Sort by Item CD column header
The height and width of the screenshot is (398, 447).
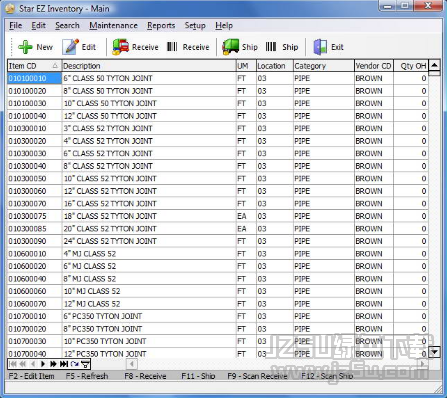pos(34,66)
